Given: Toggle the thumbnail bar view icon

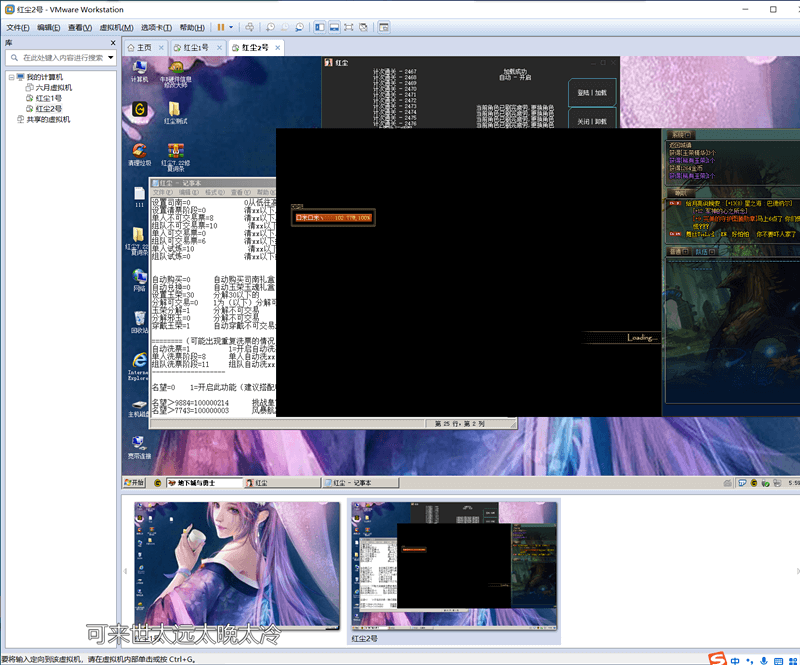Looking at the screenshot, I should tap(334, 27).
